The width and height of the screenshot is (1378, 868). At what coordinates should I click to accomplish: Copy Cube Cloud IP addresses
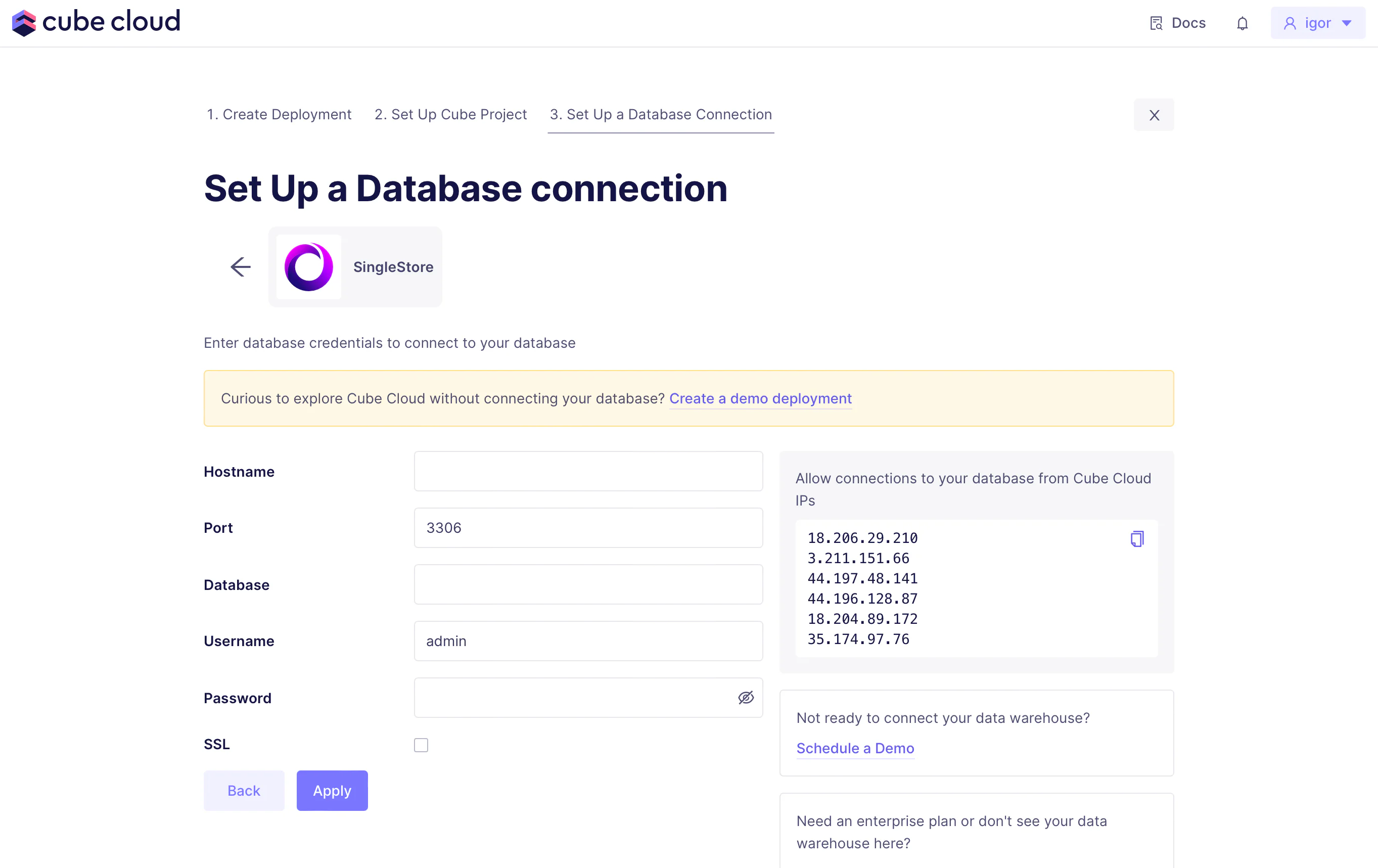[x=1136, y=539]
